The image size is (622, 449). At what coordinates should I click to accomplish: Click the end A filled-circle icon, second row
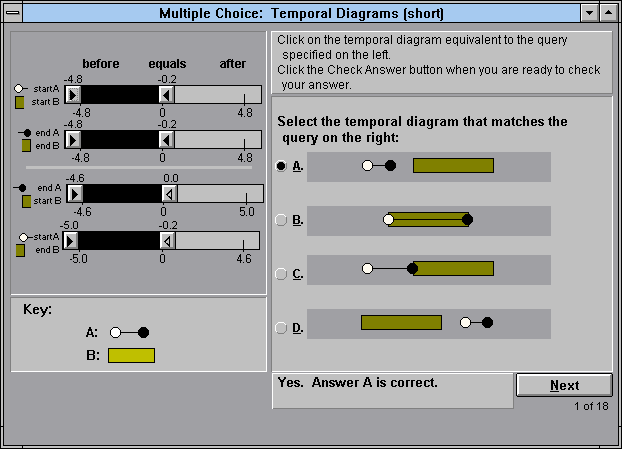point(25,133)
